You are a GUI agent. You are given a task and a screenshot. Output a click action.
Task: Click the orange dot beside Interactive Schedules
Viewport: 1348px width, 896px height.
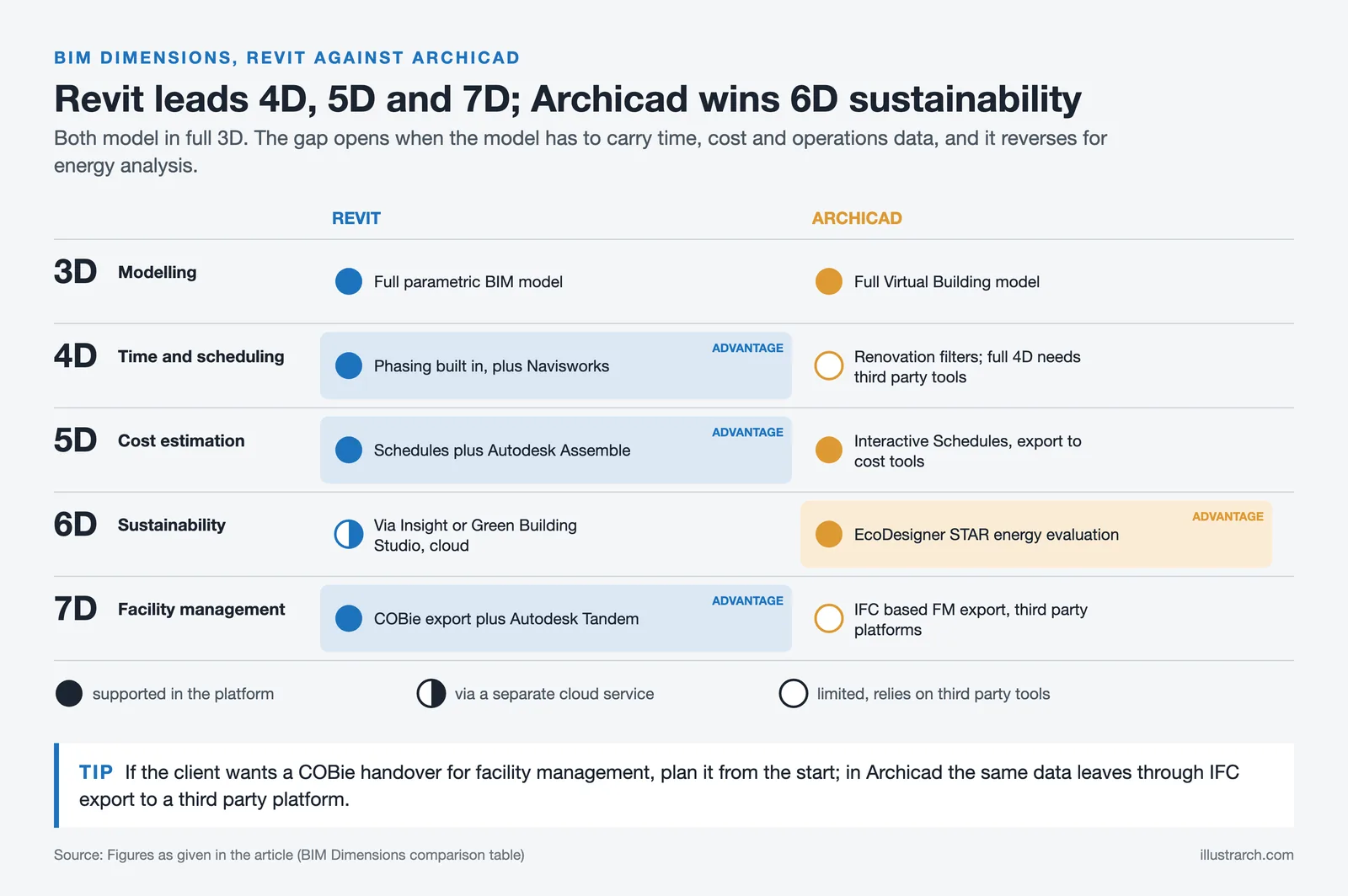tap(829, 450)
